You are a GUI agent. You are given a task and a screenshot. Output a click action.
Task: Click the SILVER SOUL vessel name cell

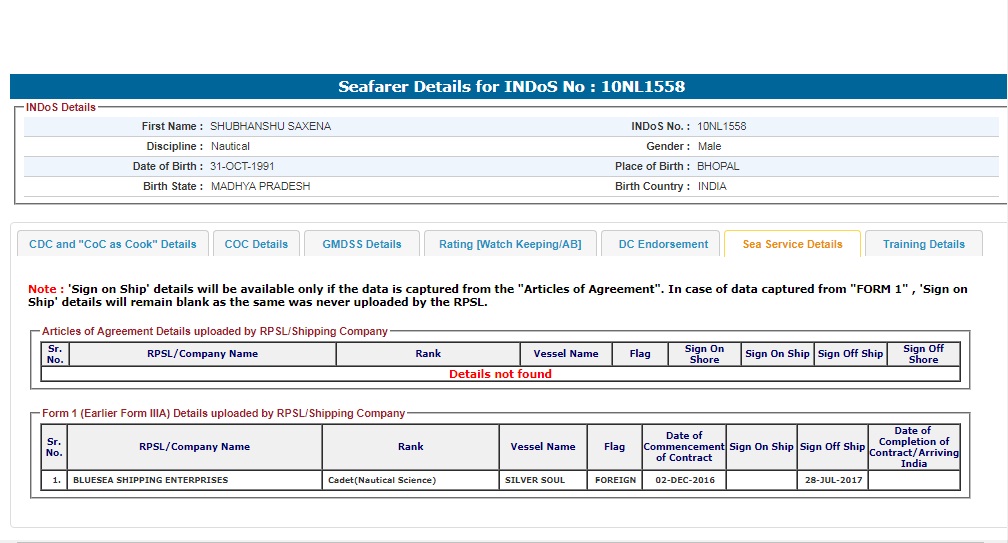(535, 480)
